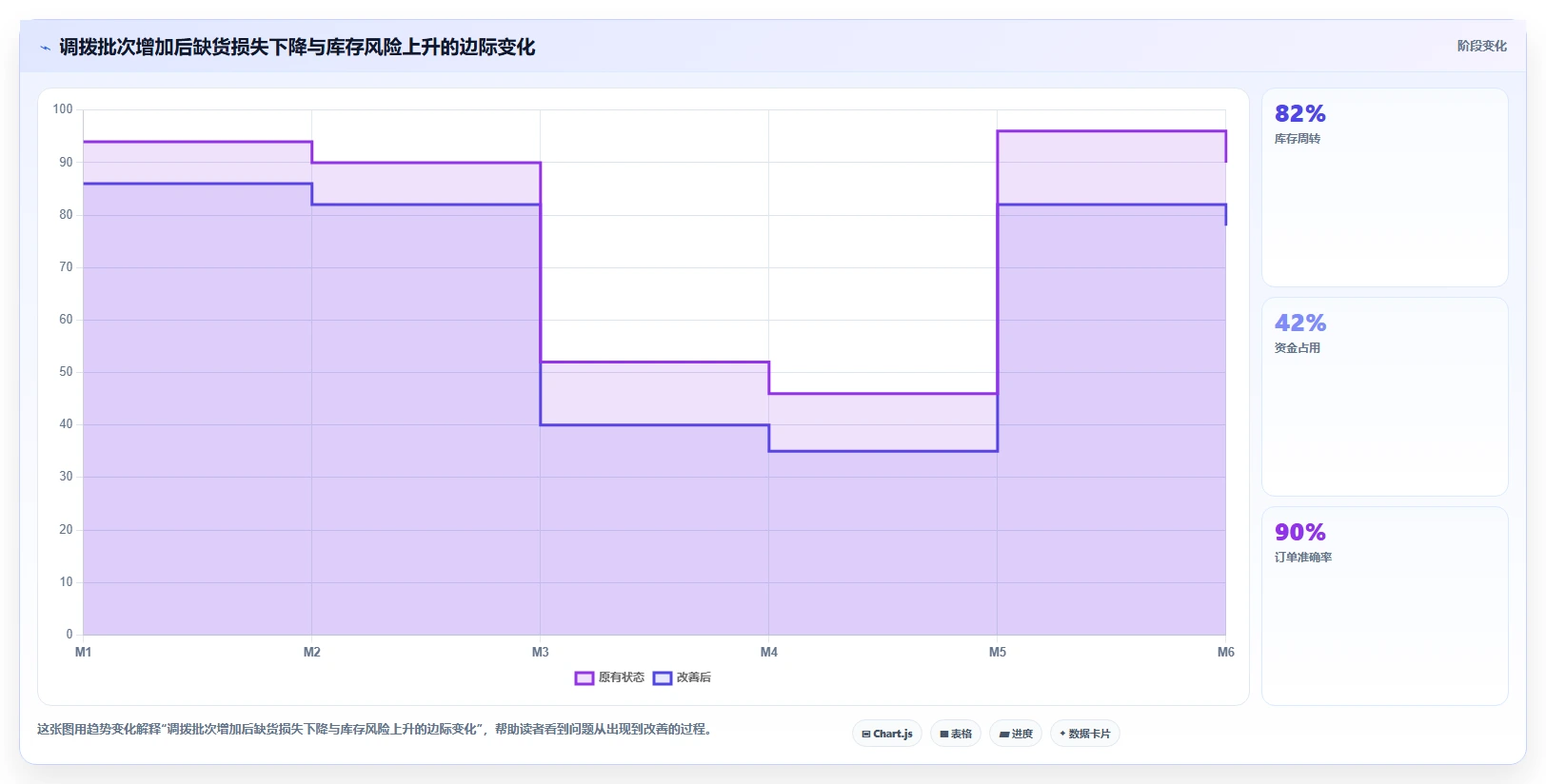1546x784 pixels.
Task: Click the 阶段变化 label in header
Action: tap(1481, 46)
